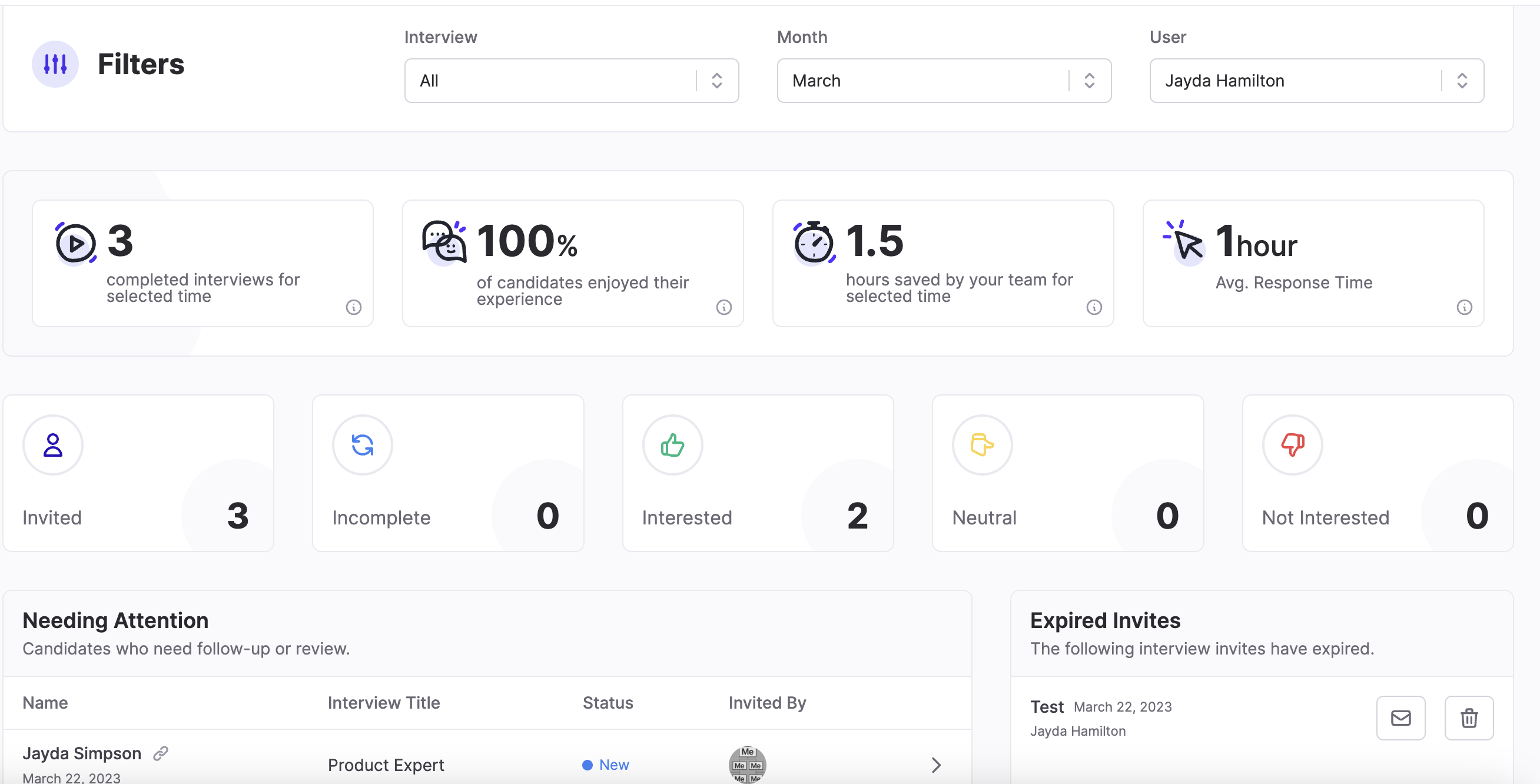Open the User dropdown showing Jayda Hamilton
Image resolution: width=1540 pixels, height=784 pixels.
click(x=1315, y=80)
